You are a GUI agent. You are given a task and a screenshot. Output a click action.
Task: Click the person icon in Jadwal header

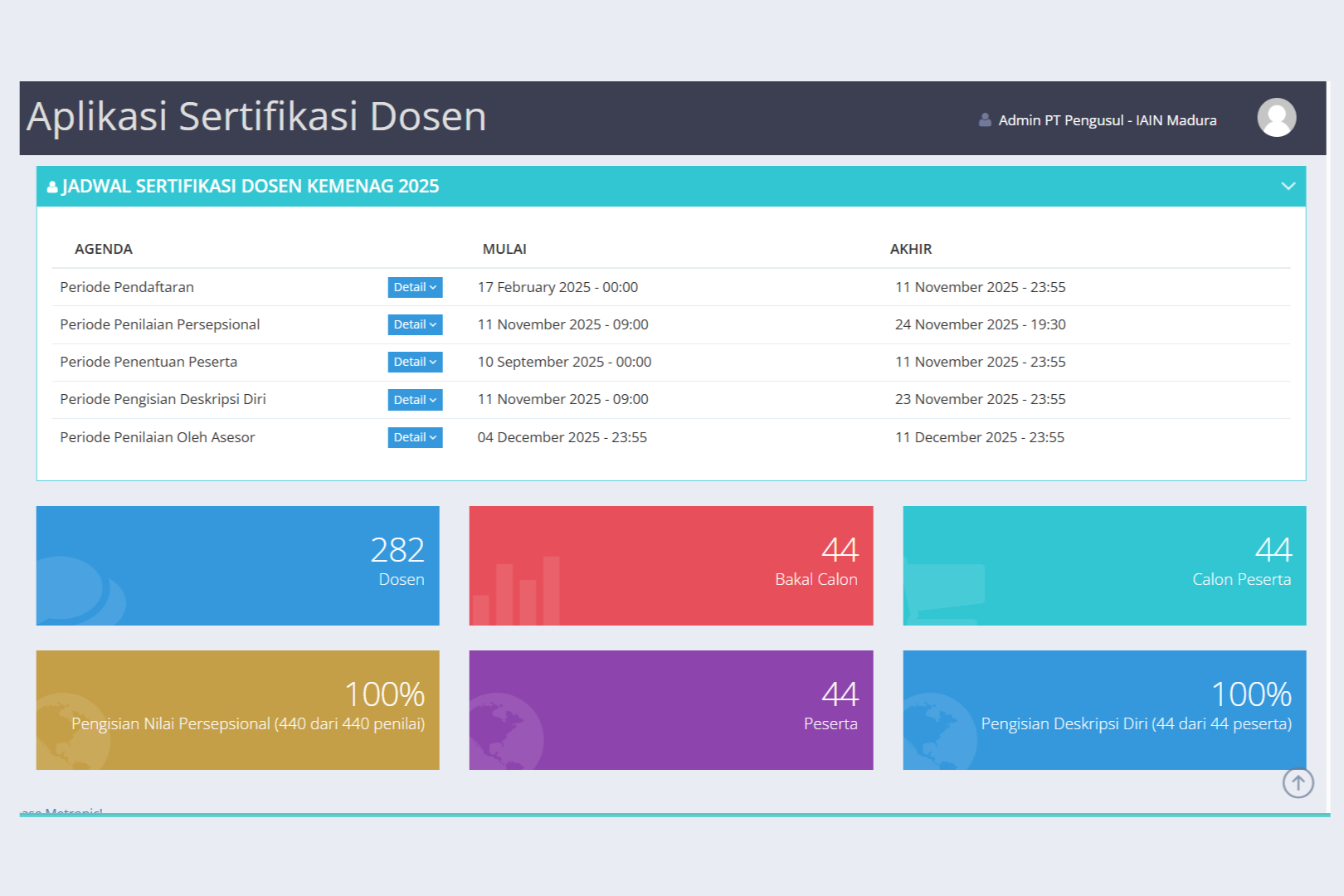[52, 187]
